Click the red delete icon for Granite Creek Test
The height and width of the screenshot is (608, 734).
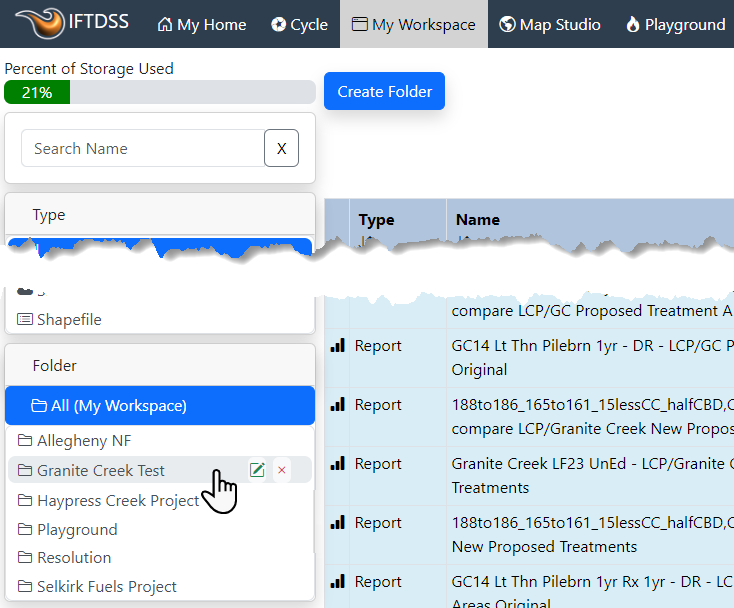pyautogui.click(x=282, y=470)
